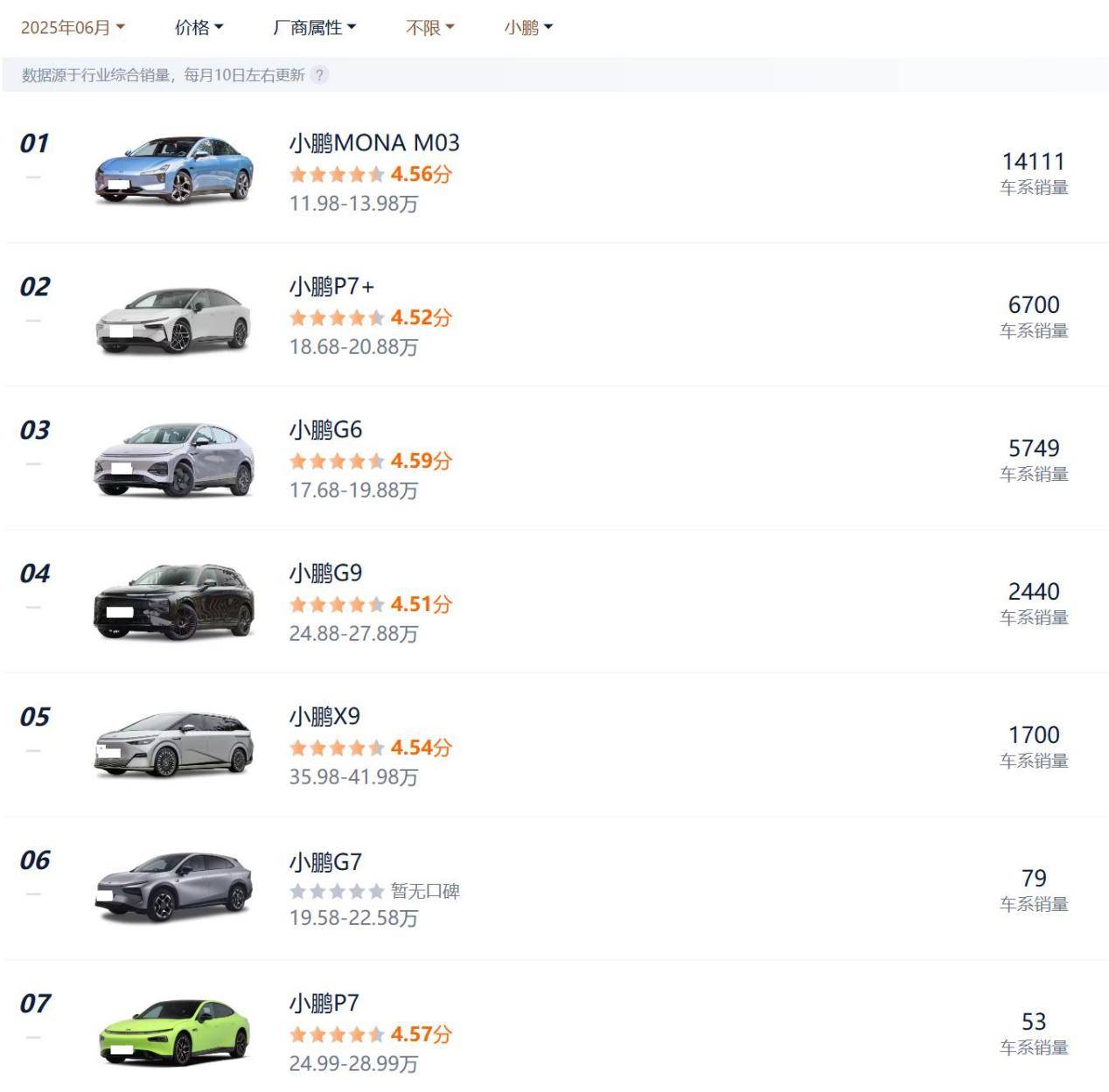
Task: Click the blue 小鹏MONA M03 car image
Action: [x=174, y=170]
